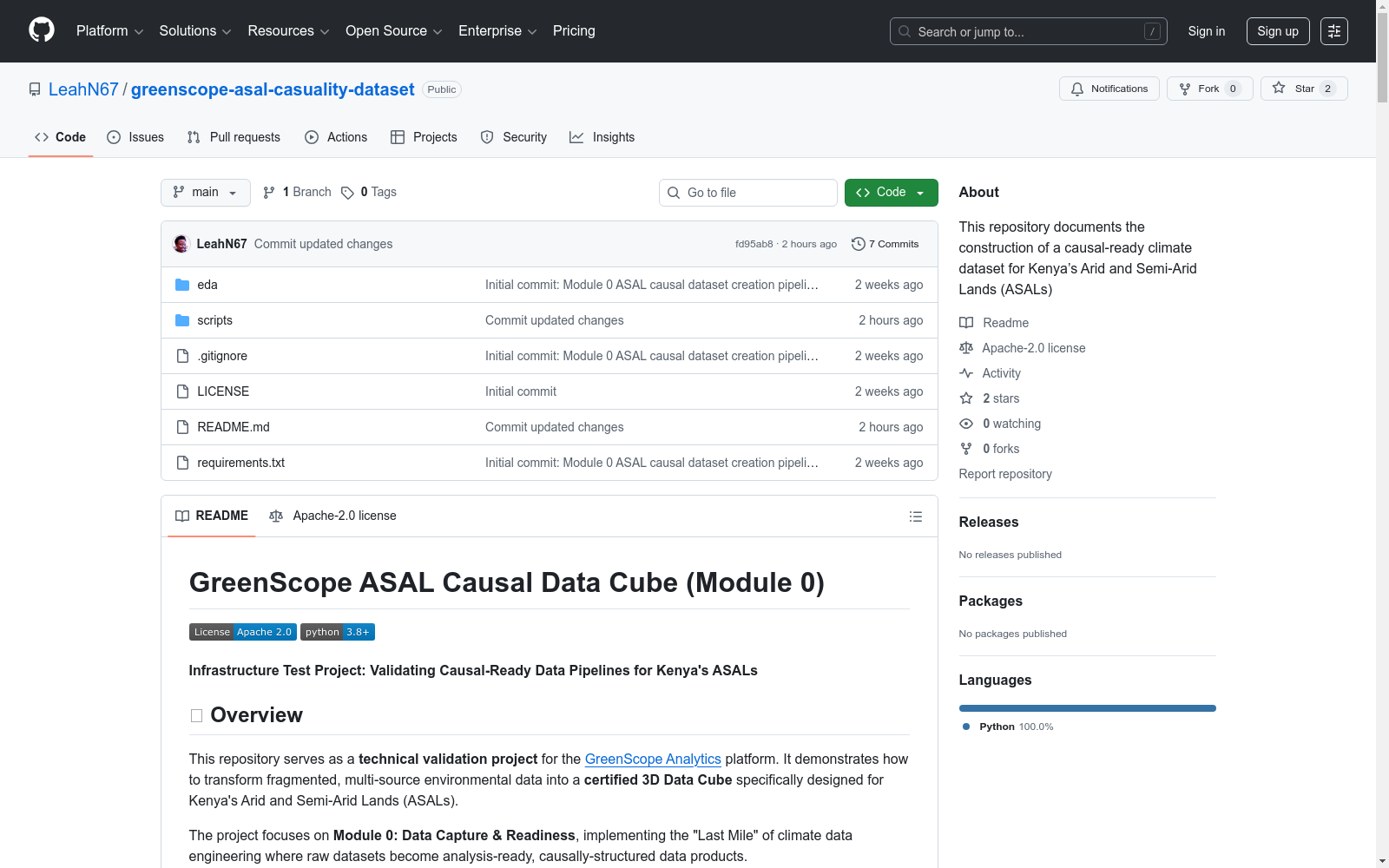This screenshot has height=868, width=1389.
Task: Open the requirements.txt file name
Action: [241, 463]
